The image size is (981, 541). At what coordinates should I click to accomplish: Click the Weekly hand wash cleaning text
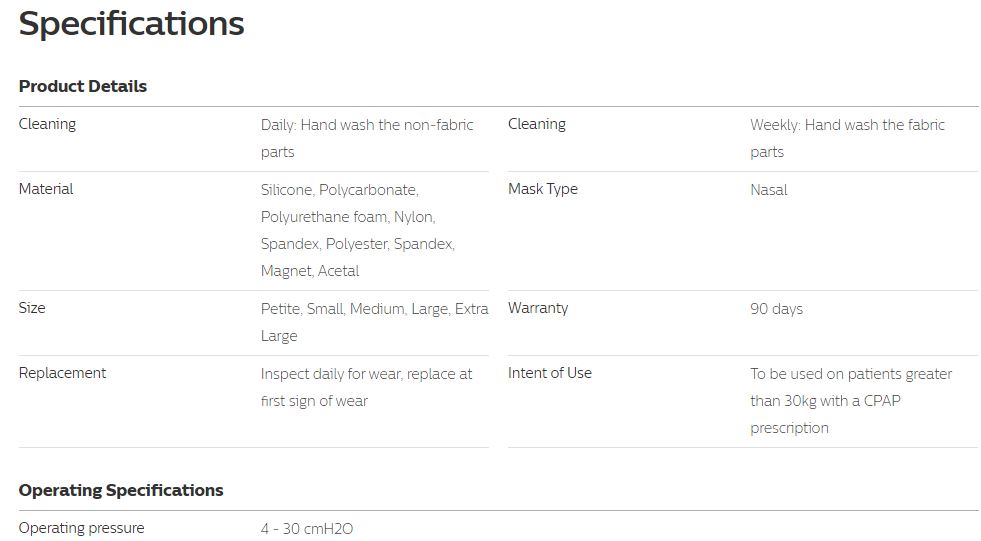pyautogui.click(x=847, y=138)
